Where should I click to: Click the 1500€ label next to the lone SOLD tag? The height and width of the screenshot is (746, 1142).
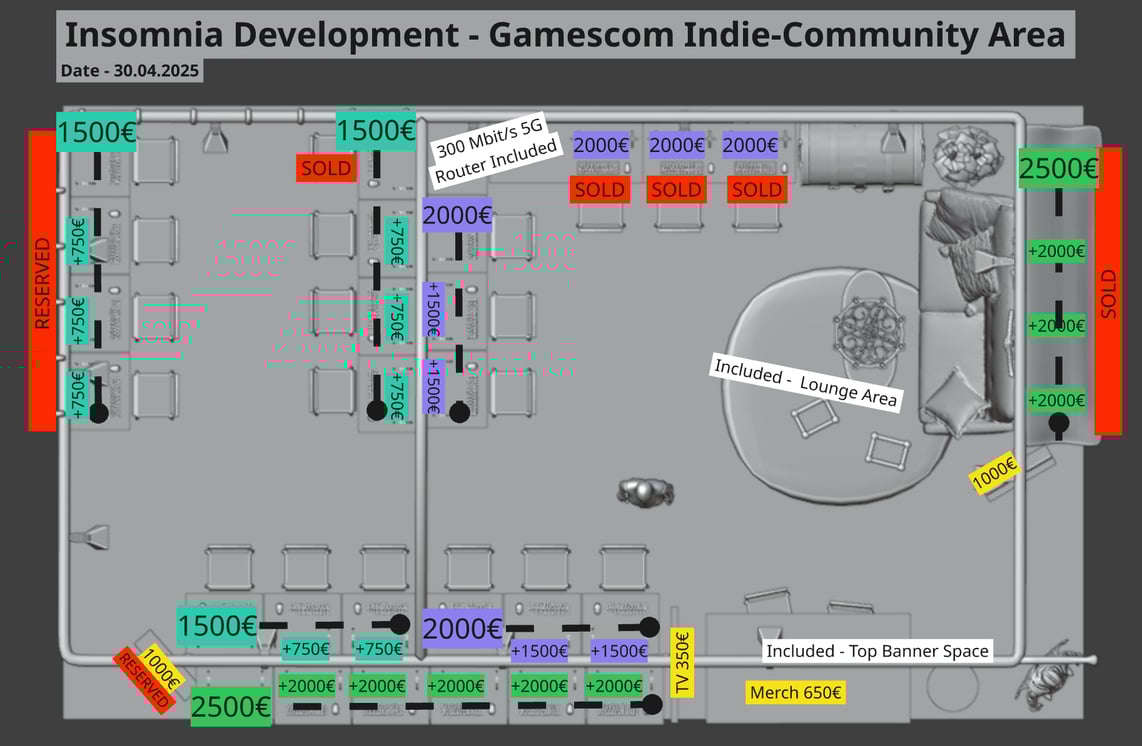(376, 130)
